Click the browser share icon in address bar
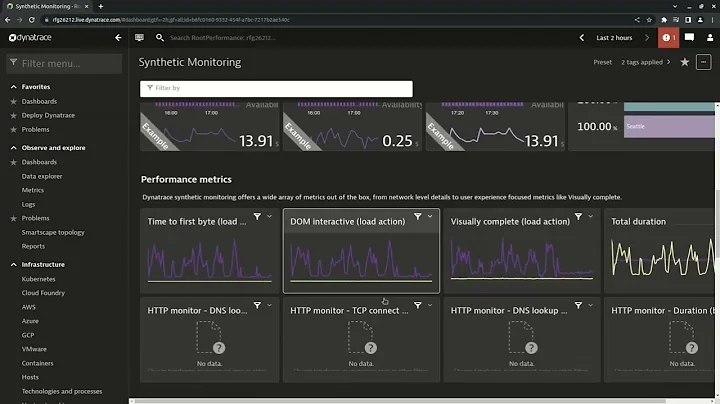This screenshot has height=404, width=720. [x=637, y=20]
